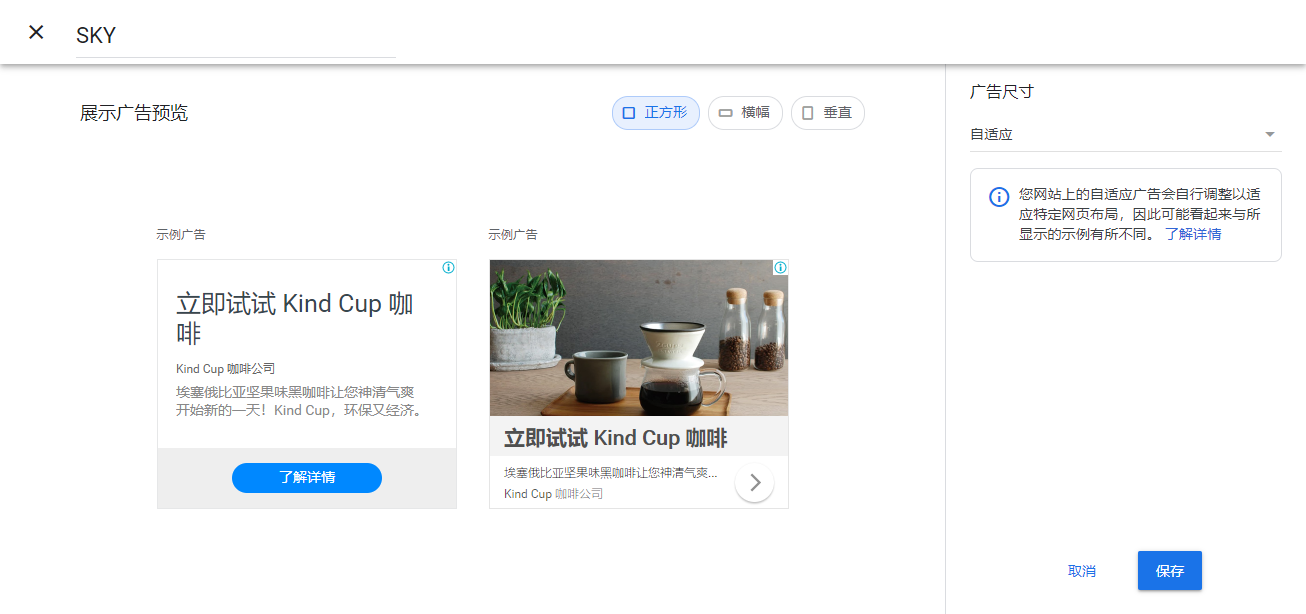Click the ad size dropdown arrow
1306x614 pixels.
point(1269,134)
